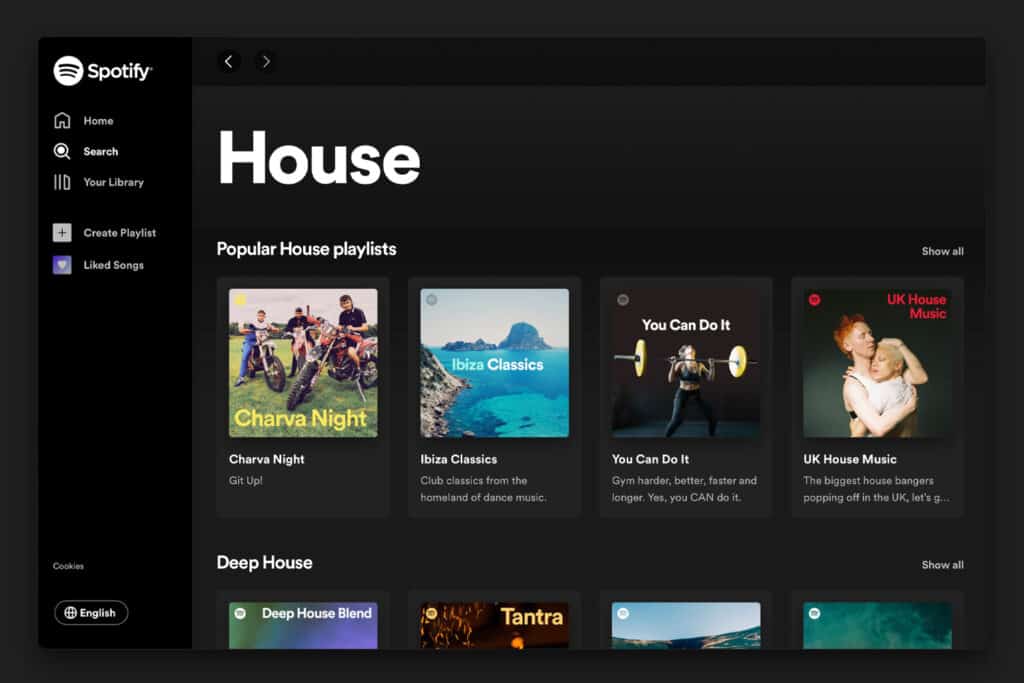Click 'Club classics from the homeland' description
This screenshot has width=1024, height=683.
tap(483, 489)
